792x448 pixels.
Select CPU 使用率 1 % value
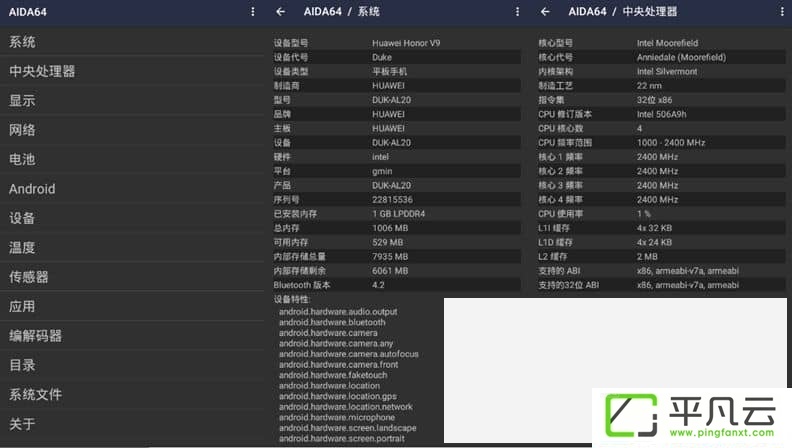(x=644, y=214)
